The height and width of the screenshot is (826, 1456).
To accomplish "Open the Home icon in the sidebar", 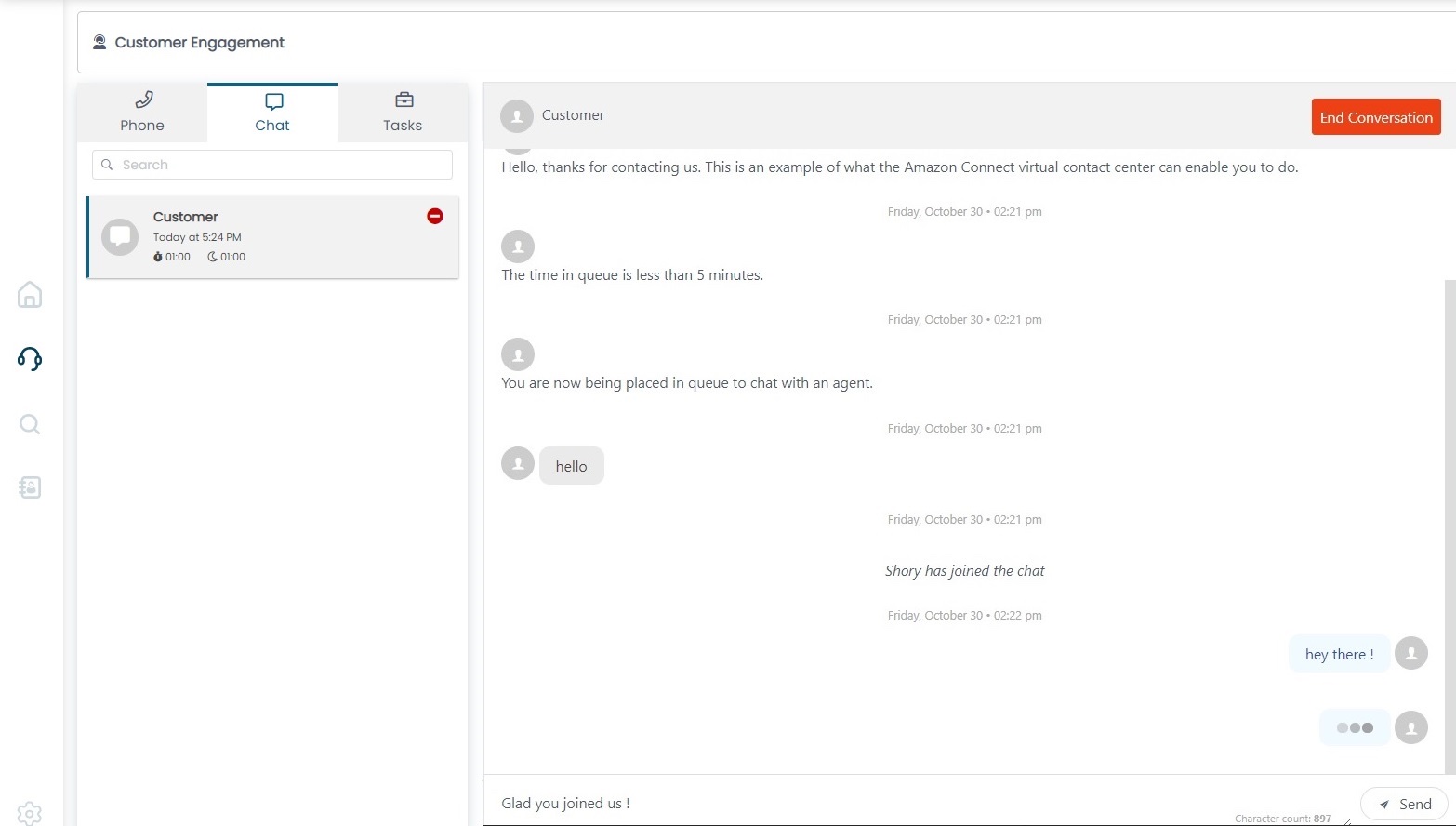I will tap(30, 295).
